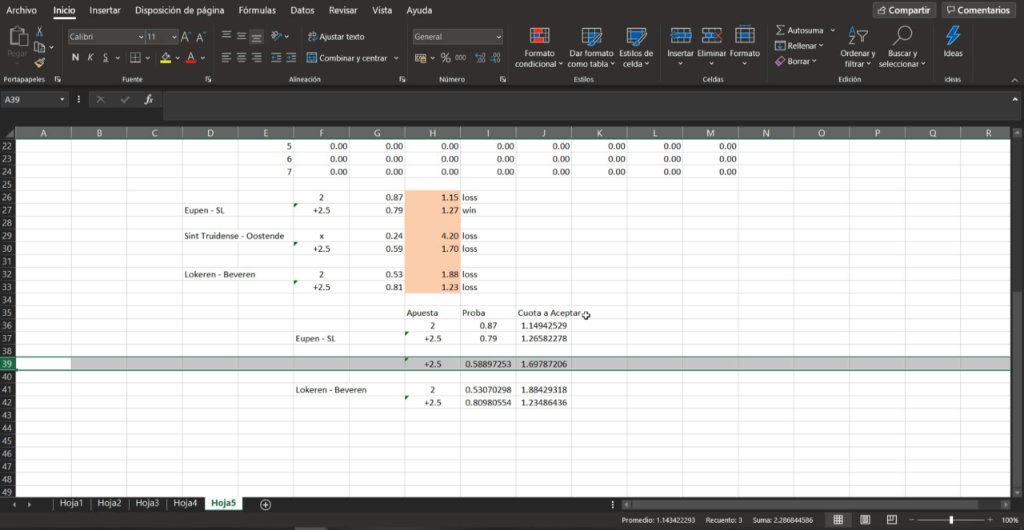
Task: Click the zoom slider handle
Action: pyautogui.click(x=951, y=520)
